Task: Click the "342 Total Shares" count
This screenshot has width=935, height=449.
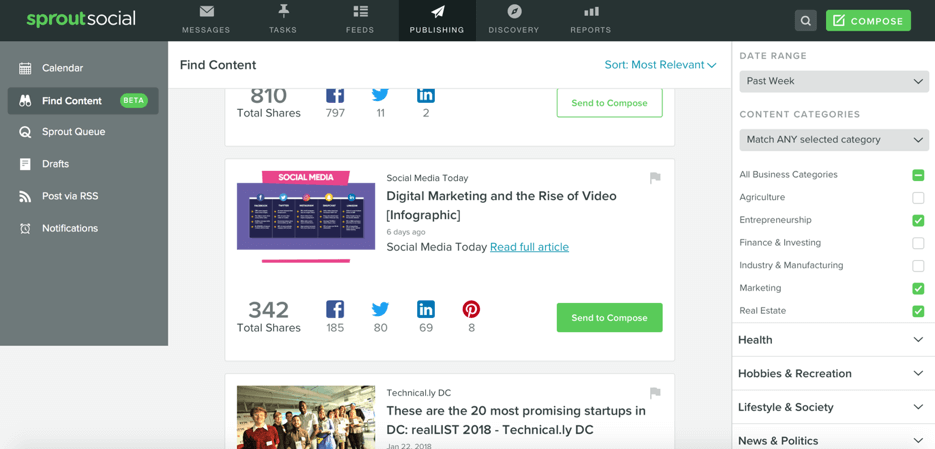Action: coord(269,317)
